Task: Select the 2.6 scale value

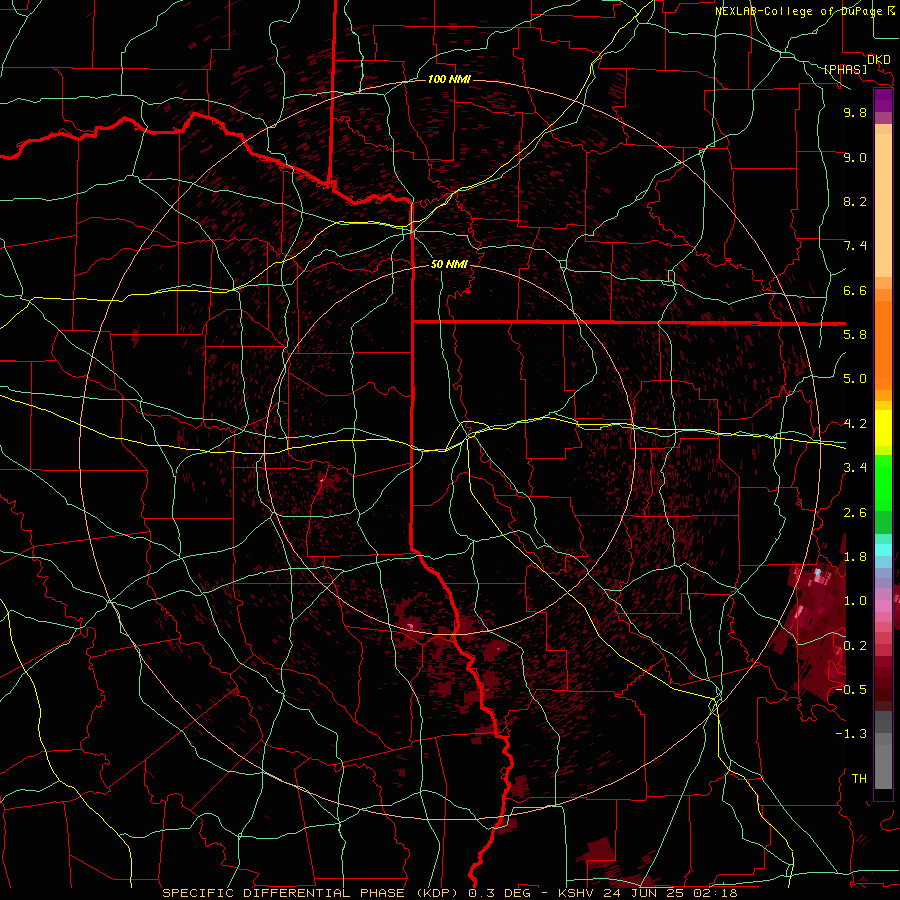Action: click(855, 513)
